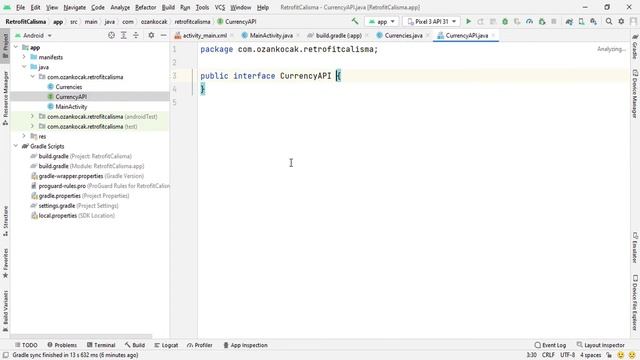Image resolution: width=640 pixels, height=360 pixels.
Task: Click the line:column 3:30 indicator
Action: [x=531, y=355]
